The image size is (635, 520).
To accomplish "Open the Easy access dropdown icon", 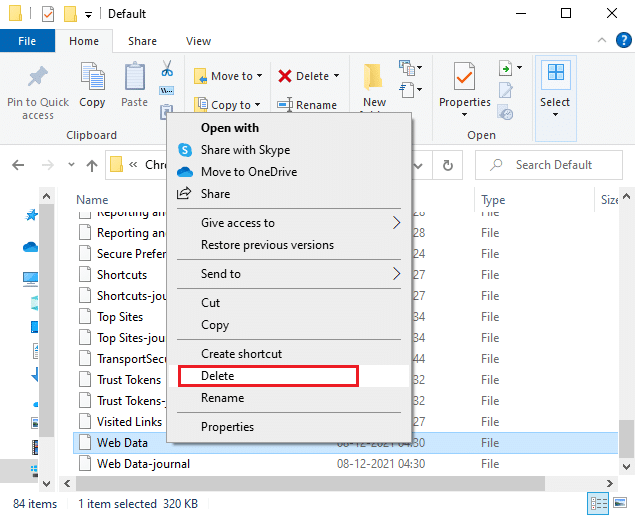I will click(410, 90).
